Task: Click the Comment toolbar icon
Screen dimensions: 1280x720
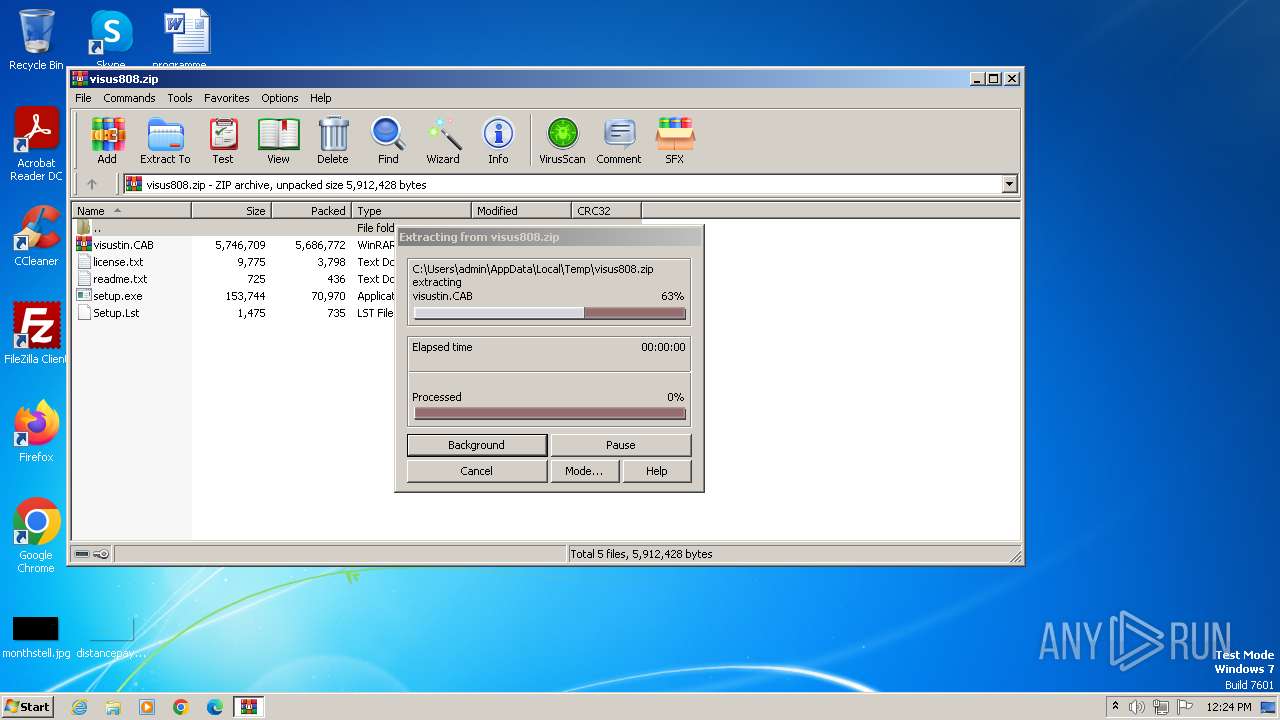Action: (x=619, y=141)
